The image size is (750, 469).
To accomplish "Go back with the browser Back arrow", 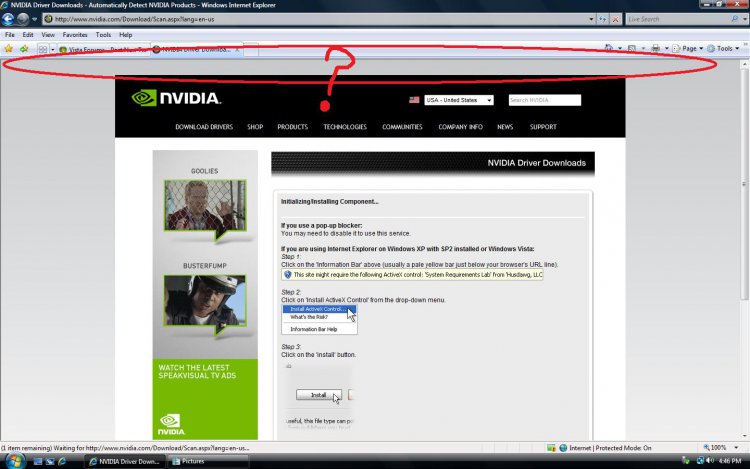I will (8, 19).
